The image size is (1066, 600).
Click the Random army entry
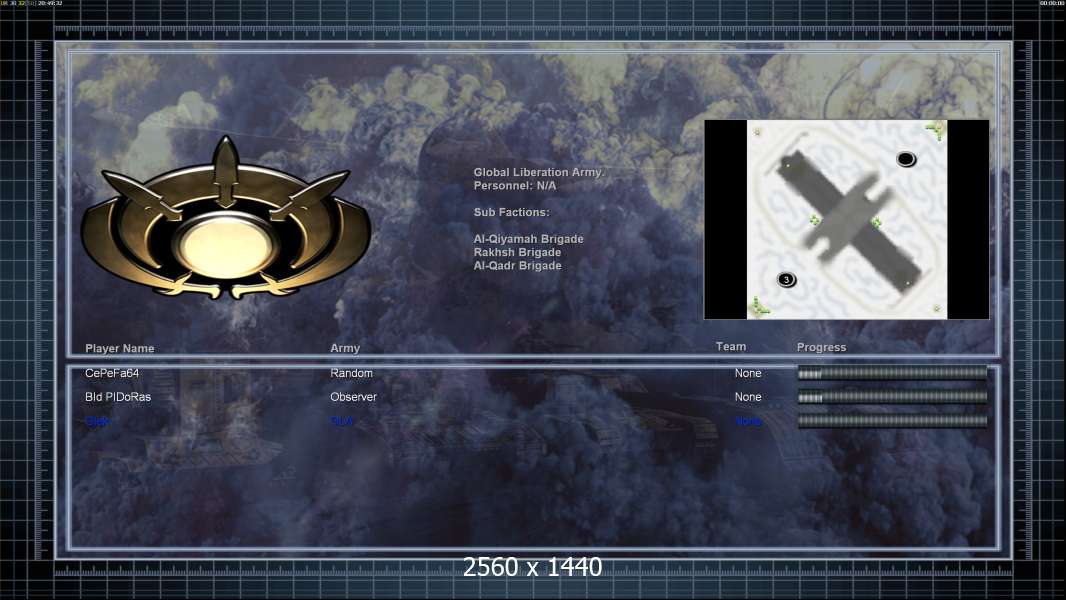coord(351,373)
